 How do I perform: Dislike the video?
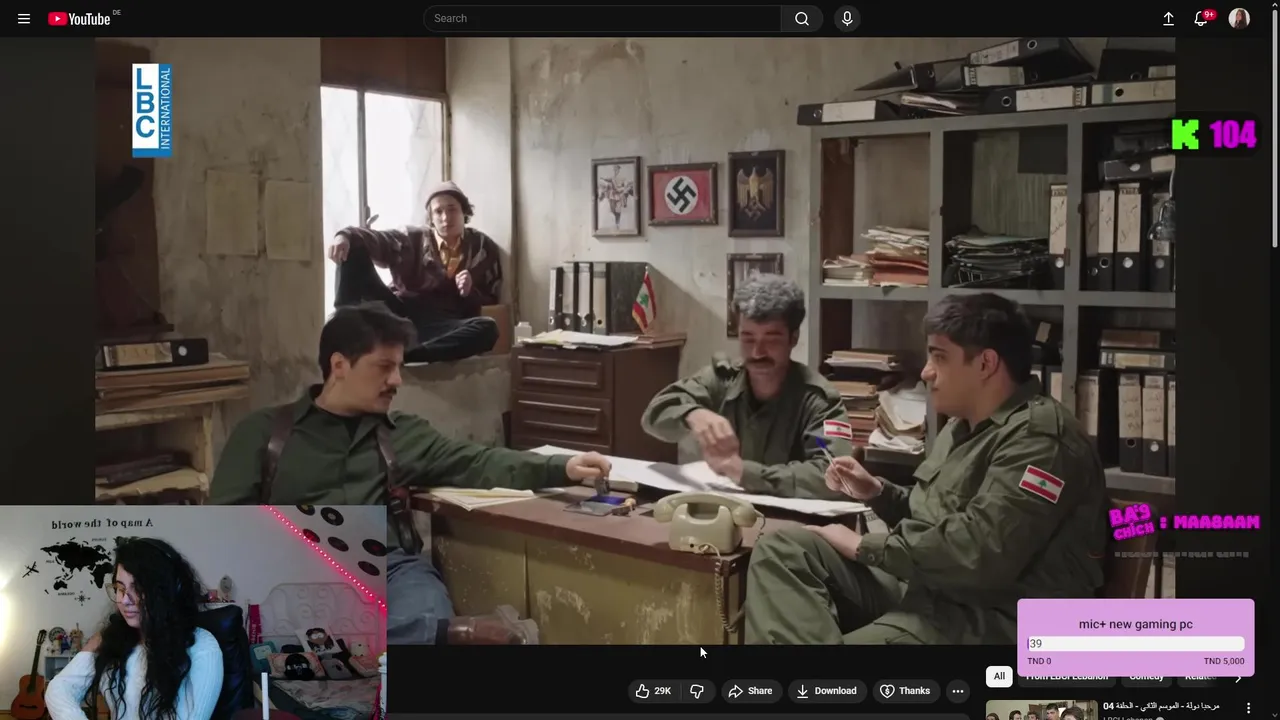coord(697,691)
